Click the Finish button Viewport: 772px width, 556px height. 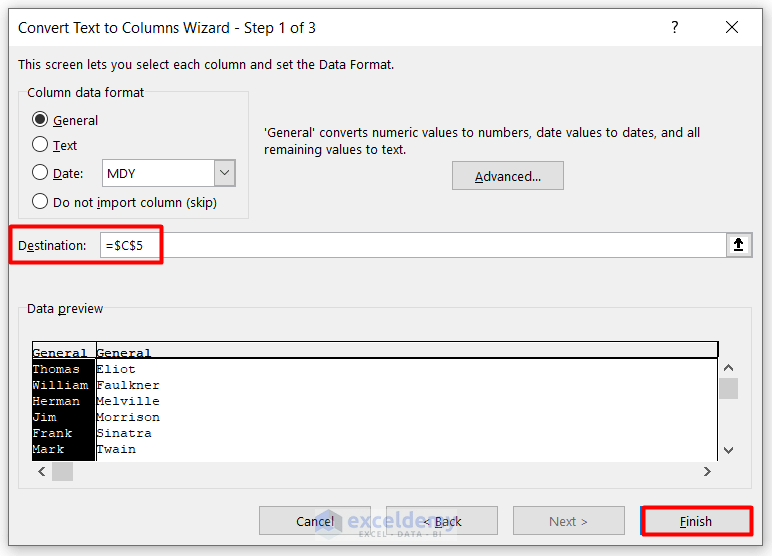(x=696, y=521)
